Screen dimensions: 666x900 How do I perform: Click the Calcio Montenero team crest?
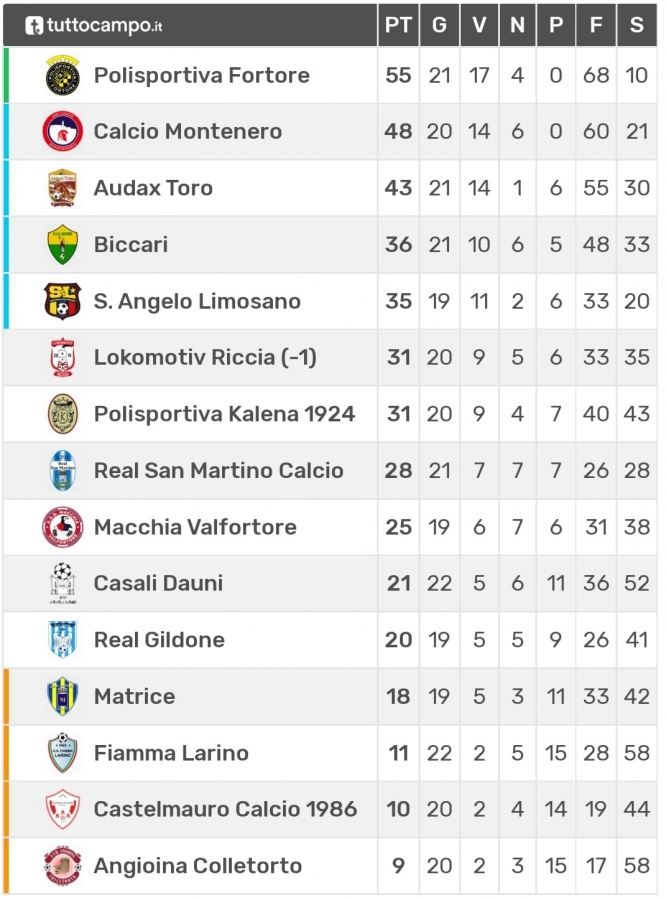[62, 131]
